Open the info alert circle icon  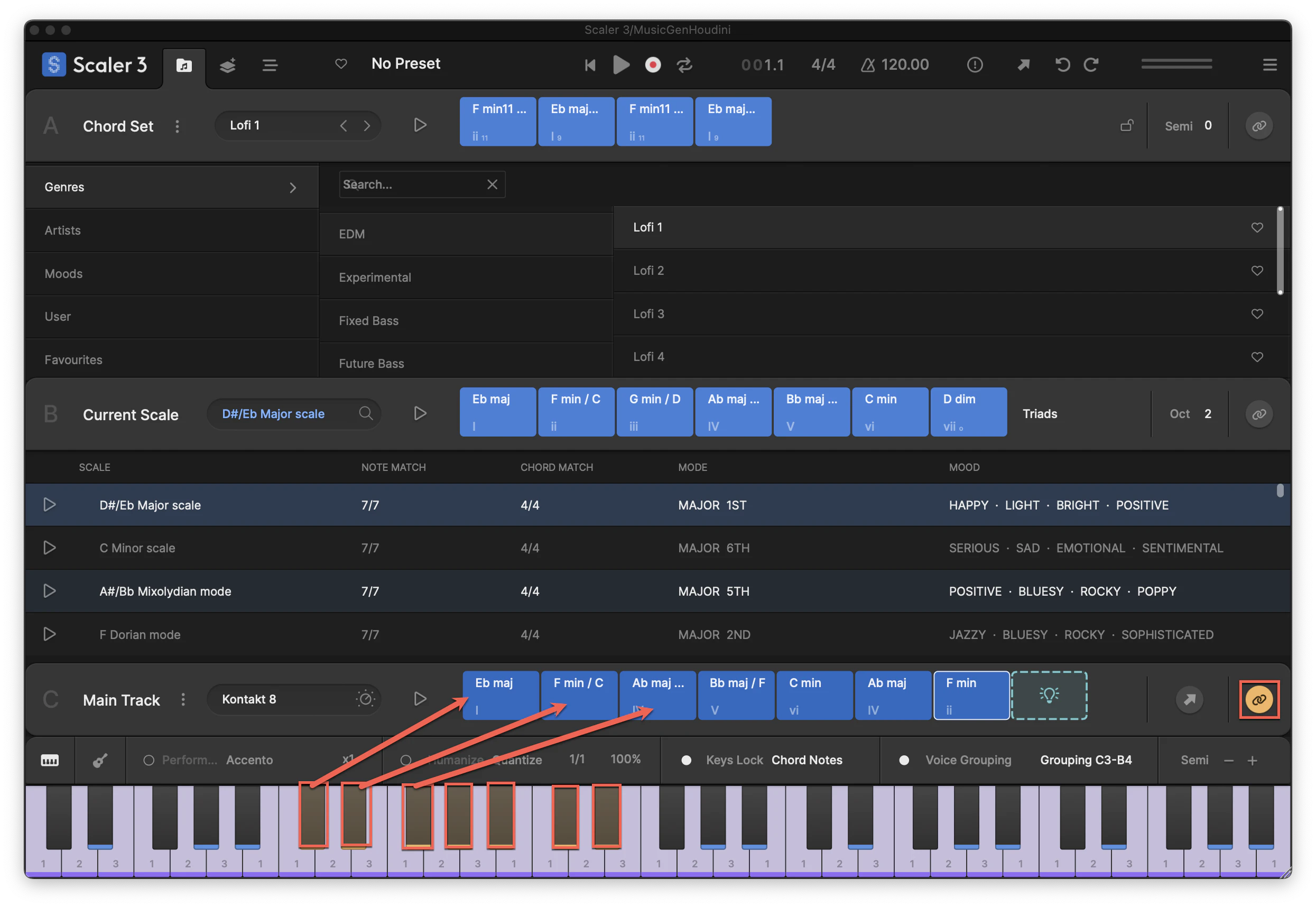(975, 65)
